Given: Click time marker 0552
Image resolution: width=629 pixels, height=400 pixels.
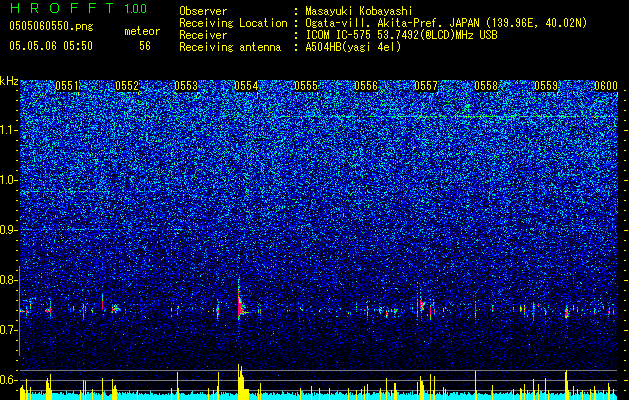Looking at the screenshot, I should 127,86.
